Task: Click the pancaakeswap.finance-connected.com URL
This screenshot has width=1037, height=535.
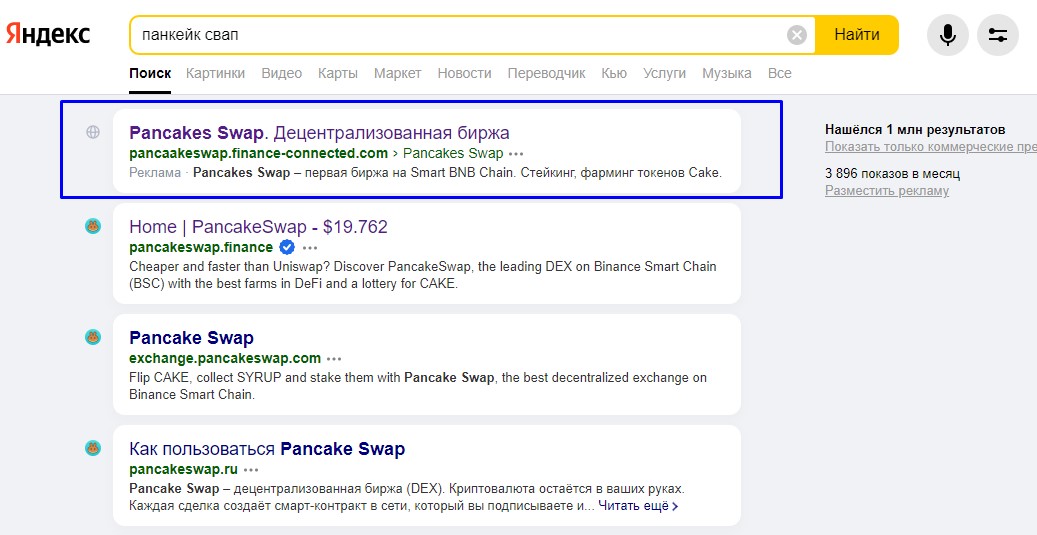Action: point(259,153)
